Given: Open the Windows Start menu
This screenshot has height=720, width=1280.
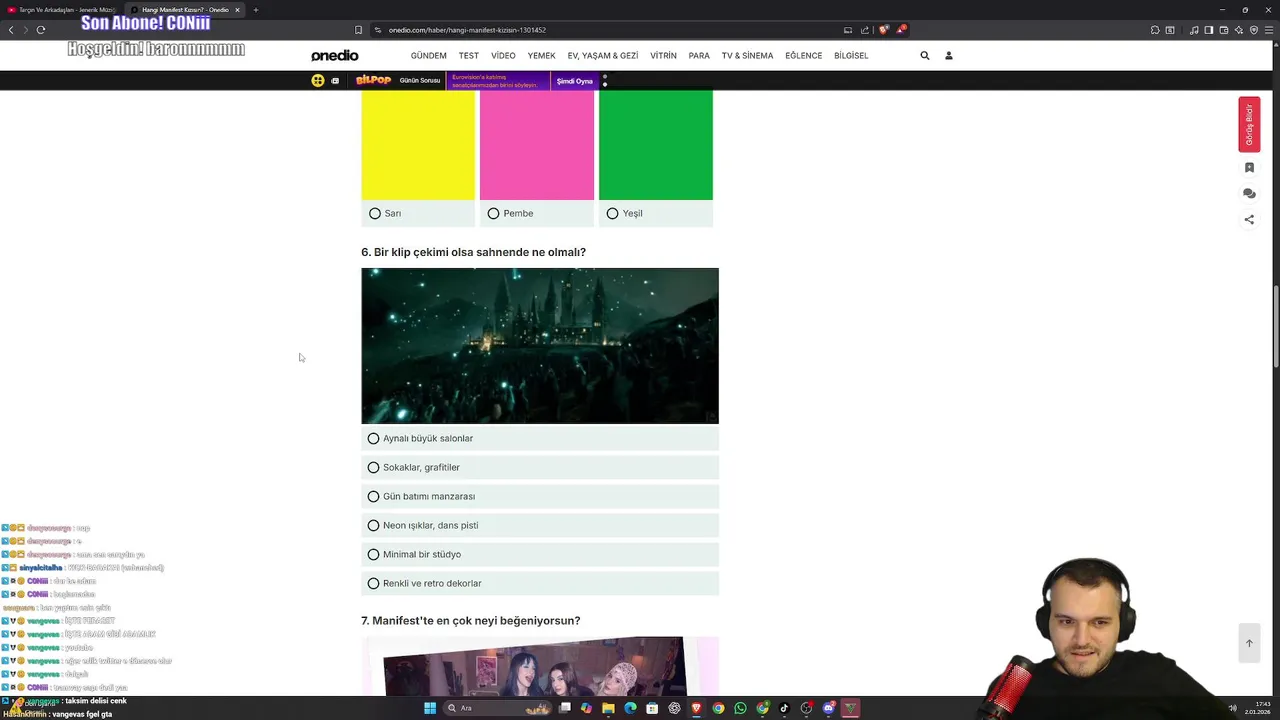Looking at the screenshot, I should [430, 708].
